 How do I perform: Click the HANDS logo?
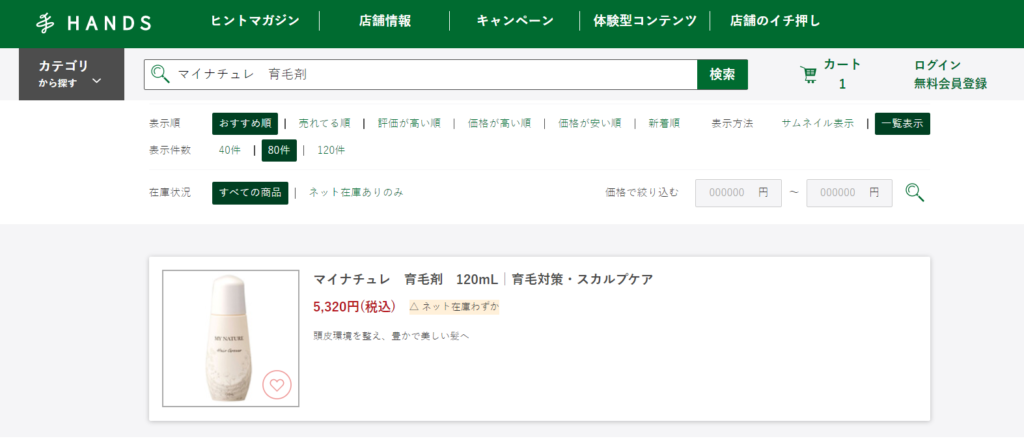[93, 23]
